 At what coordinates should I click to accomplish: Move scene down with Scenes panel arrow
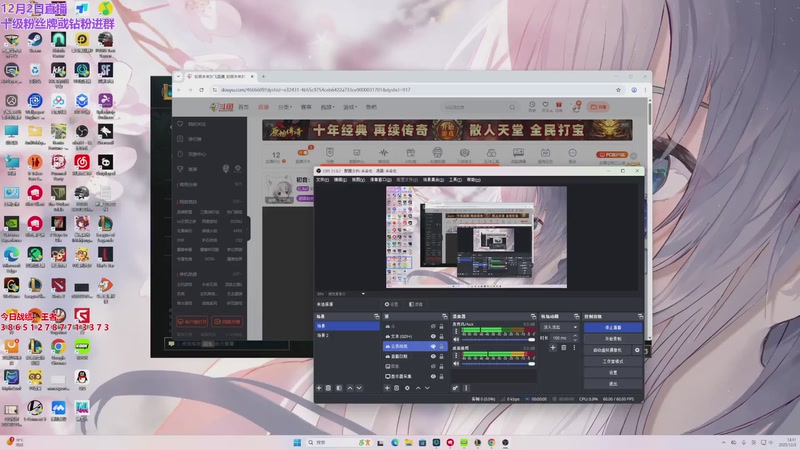[x=359, y=388]
